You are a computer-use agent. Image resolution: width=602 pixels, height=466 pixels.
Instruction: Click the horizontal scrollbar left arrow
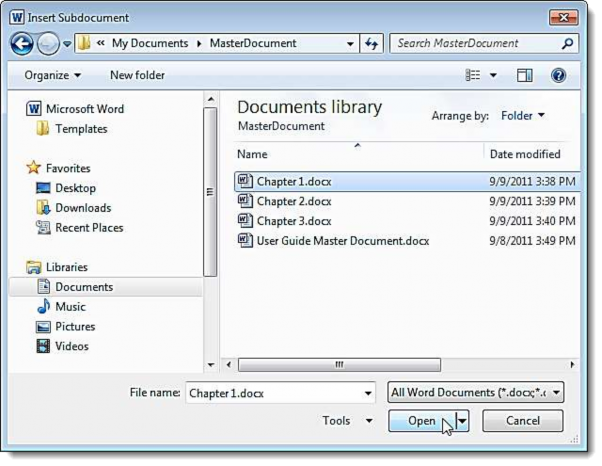pyautogui.click(x=229, y=365)
